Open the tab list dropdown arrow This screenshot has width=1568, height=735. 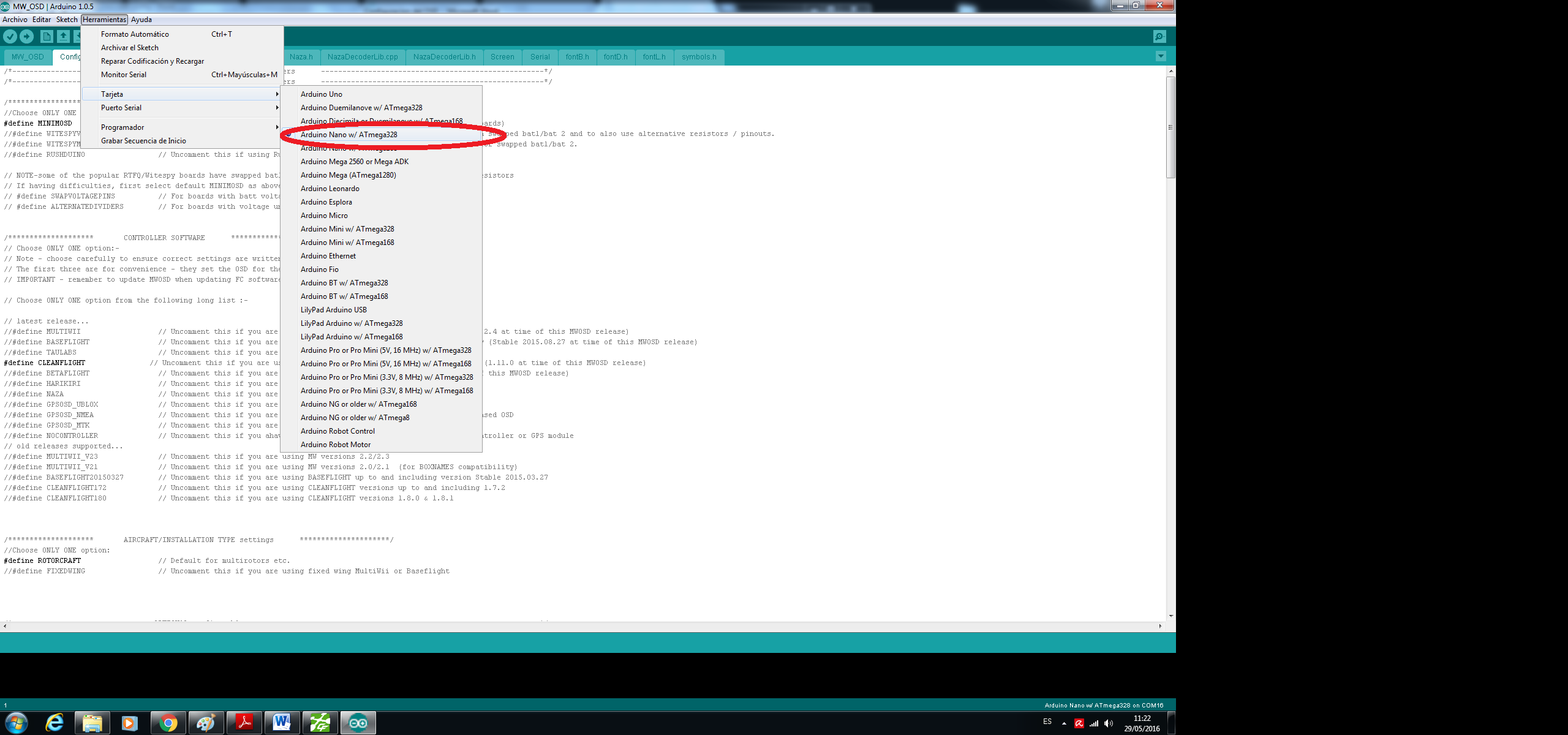[1161, 56]
